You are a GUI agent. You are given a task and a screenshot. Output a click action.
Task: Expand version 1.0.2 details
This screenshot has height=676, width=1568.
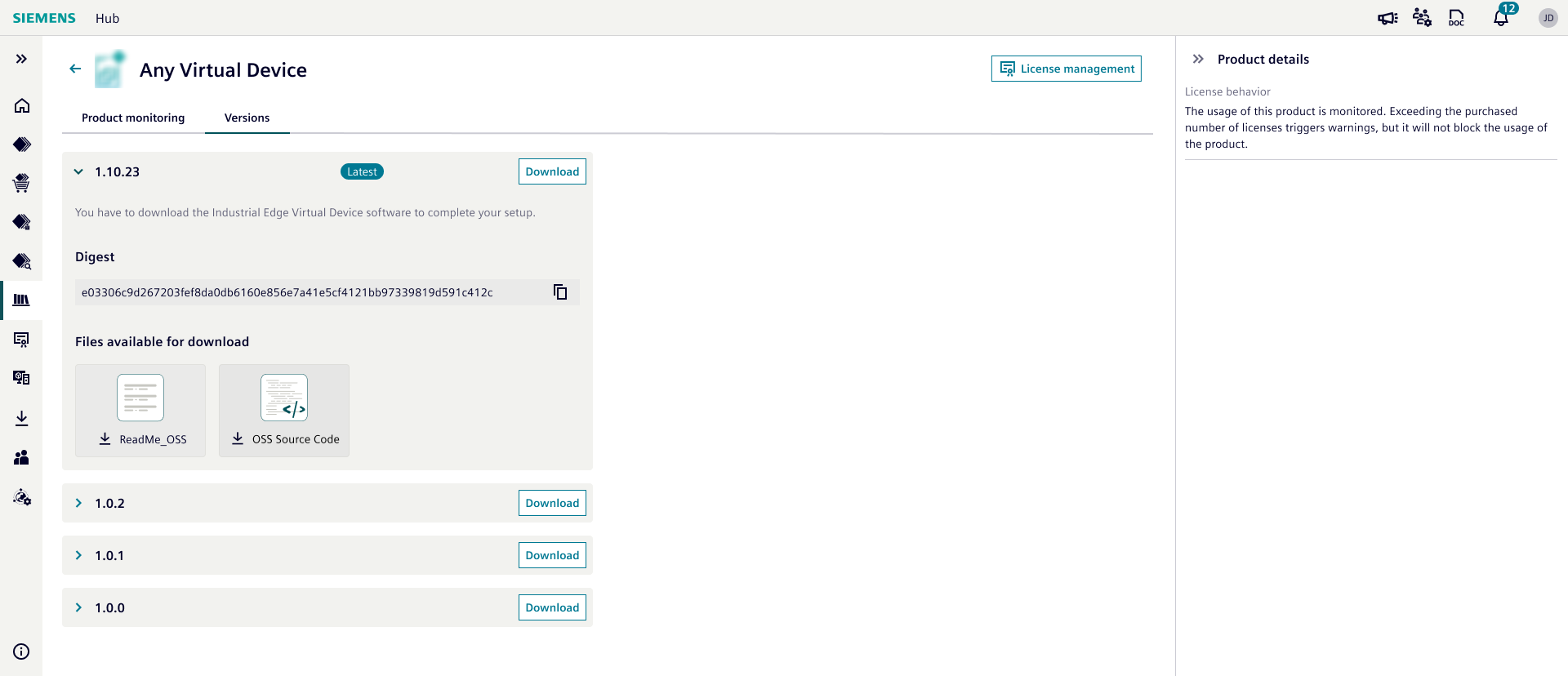(x=78, y=504)
